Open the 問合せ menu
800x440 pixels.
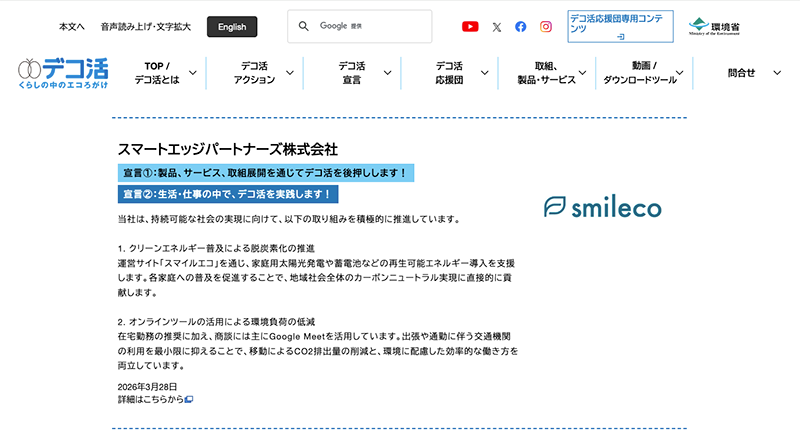(x=741, y=73)
